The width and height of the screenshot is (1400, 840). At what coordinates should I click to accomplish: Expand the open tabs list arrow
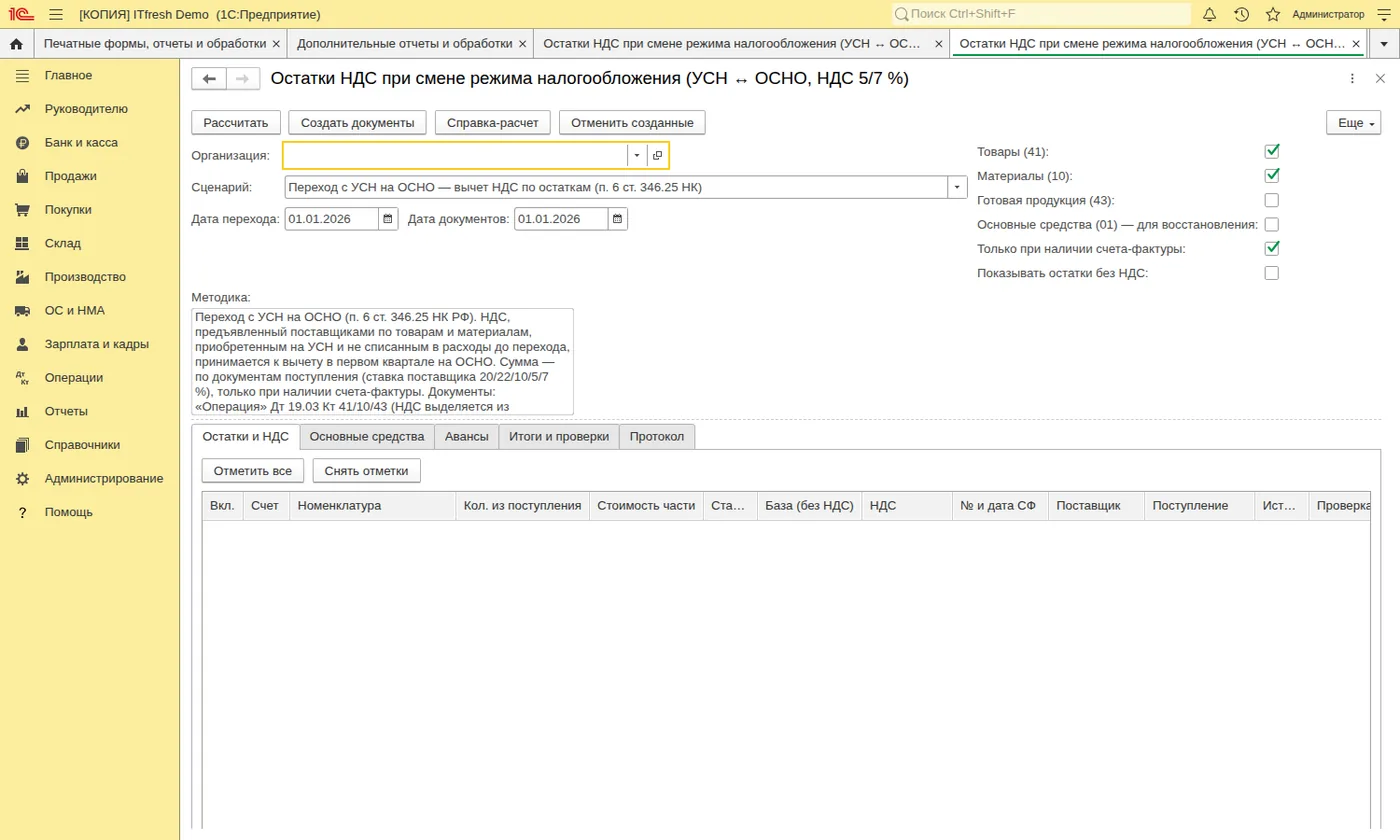pos(1383,44)
